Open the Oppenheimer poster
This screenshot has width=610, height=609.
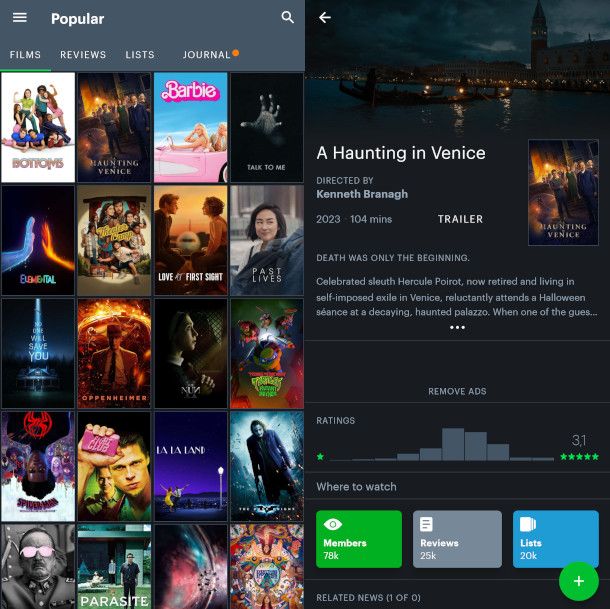click(114, 353)
